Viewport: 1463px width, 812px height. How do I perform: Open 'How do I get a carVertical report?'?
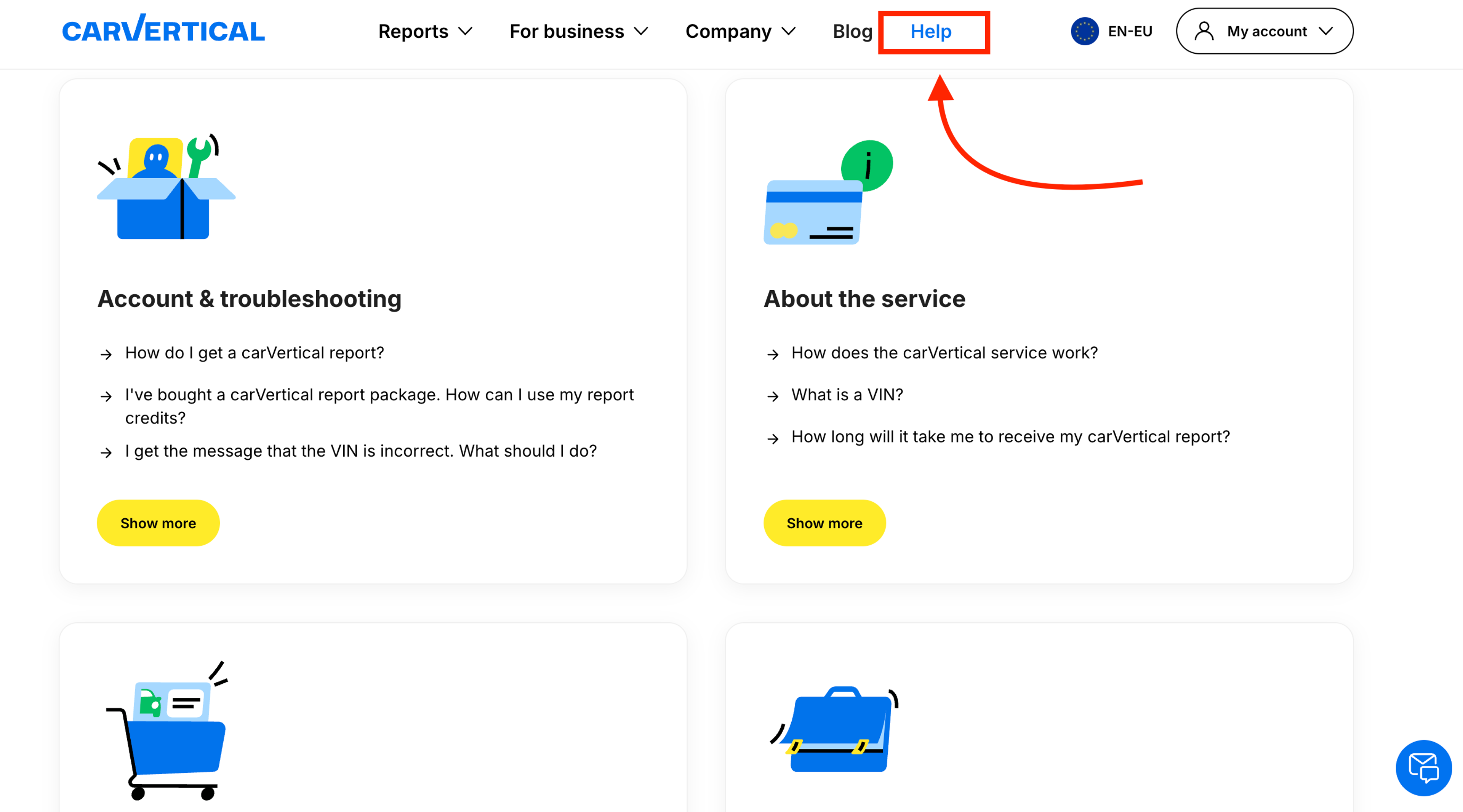point(255,353)
